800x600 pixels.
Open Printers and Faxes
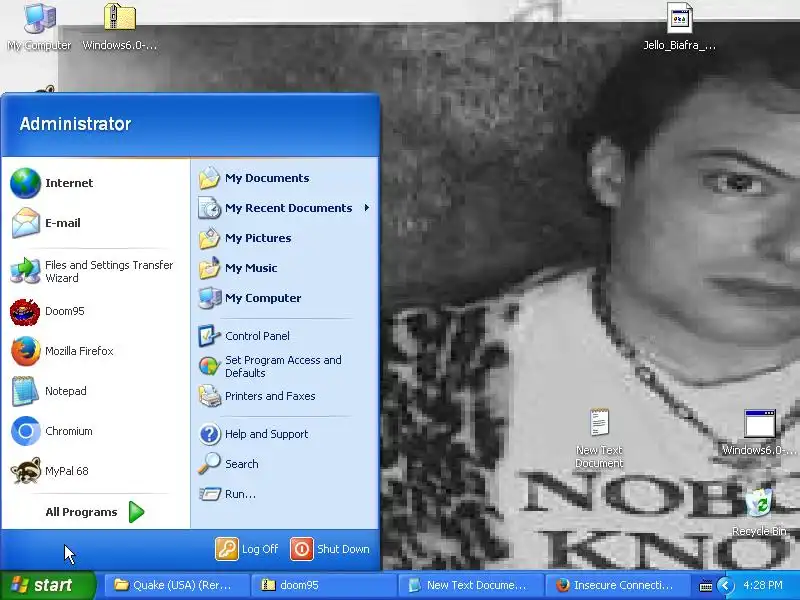(285, 396)
